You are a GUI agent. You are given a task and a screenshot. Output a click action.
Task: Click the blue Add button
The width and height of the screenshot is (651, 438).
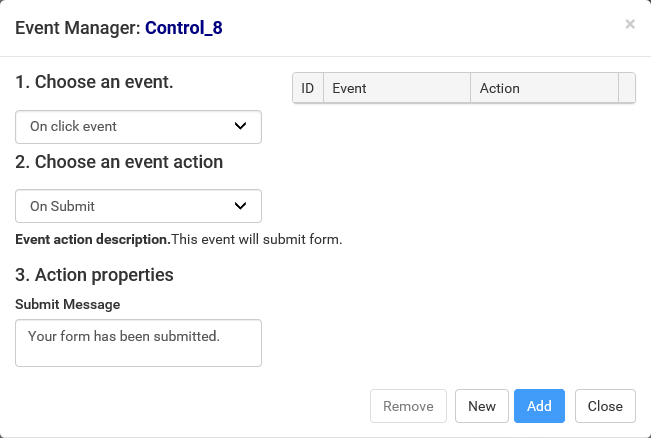point(539,406)
